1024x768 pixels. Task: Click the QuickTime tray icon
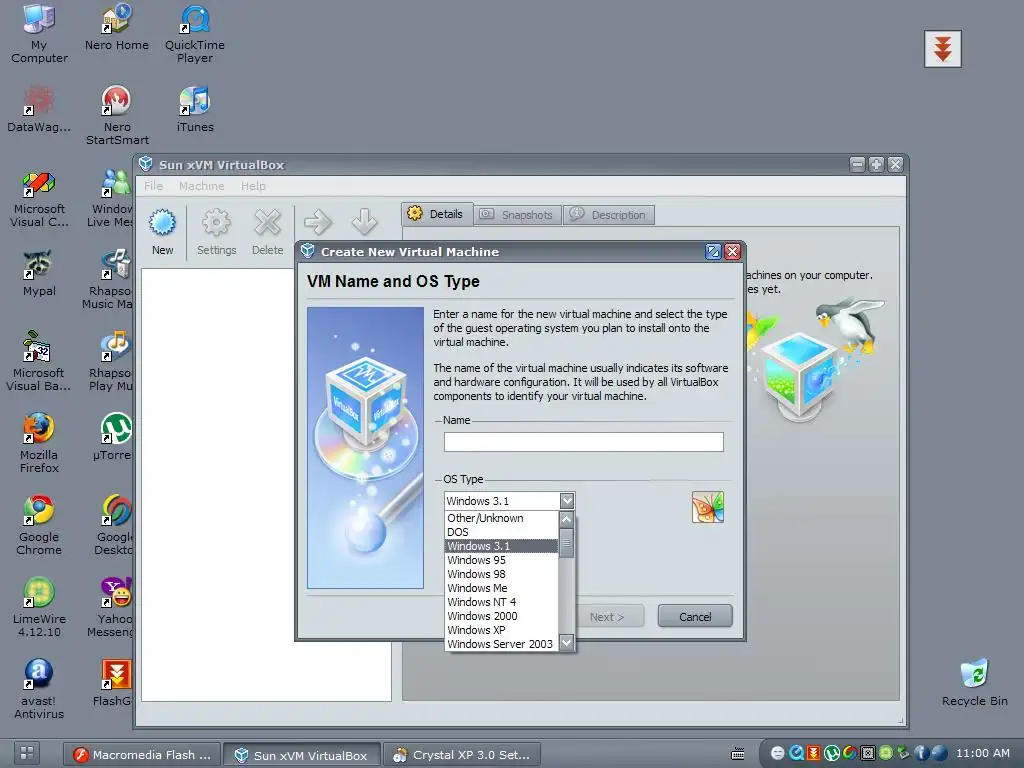[x=796, y=753]
